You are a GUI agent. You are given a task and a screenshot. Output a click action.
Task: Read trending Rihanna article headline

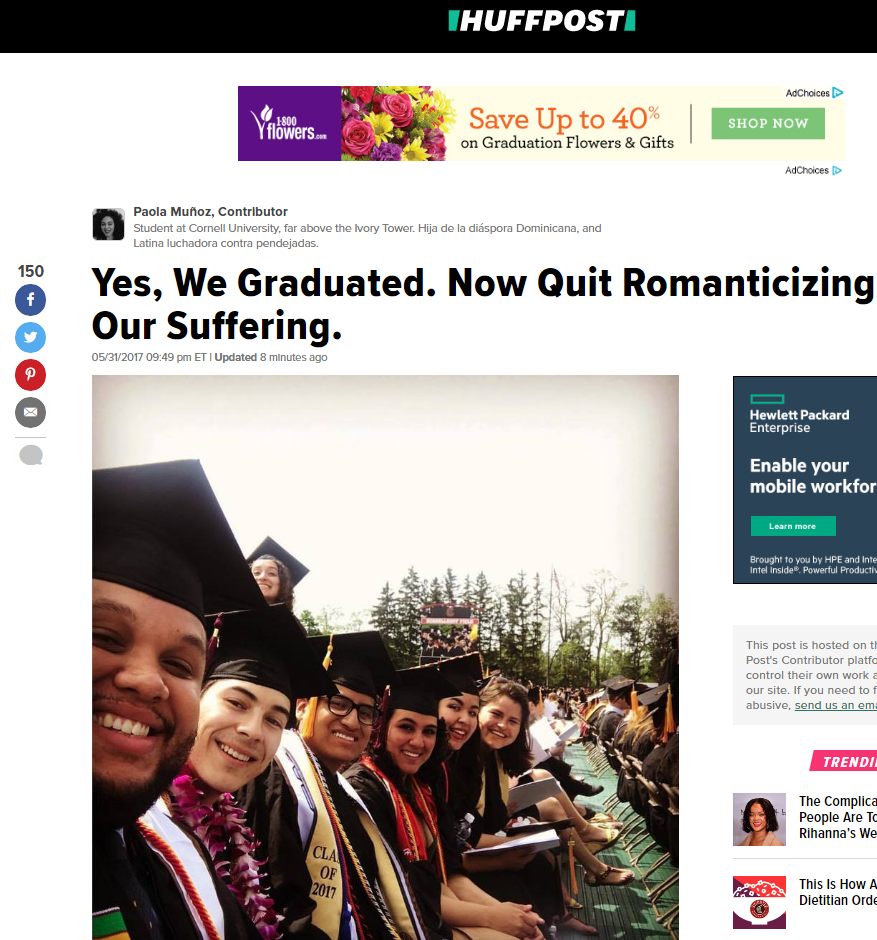[837, 817]
